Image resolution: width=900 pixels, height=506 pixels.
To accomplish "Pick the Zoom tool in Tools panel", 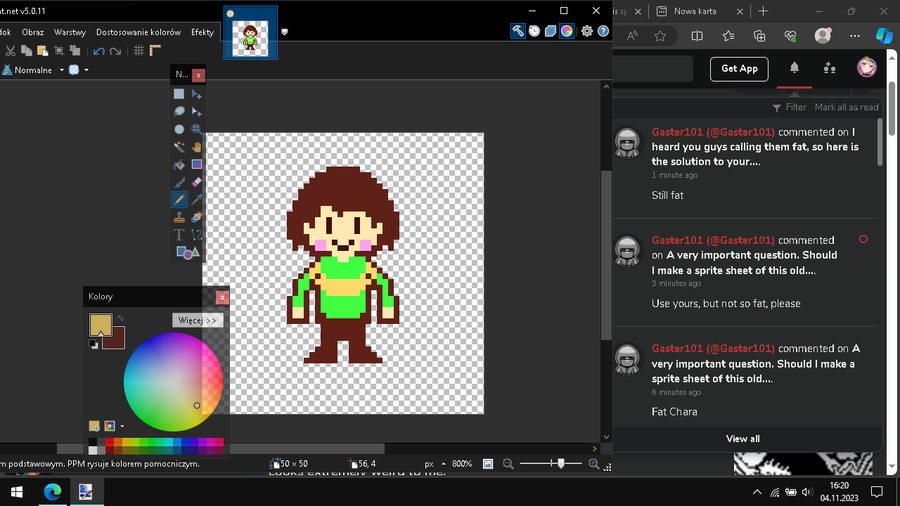I will [196, 129].
